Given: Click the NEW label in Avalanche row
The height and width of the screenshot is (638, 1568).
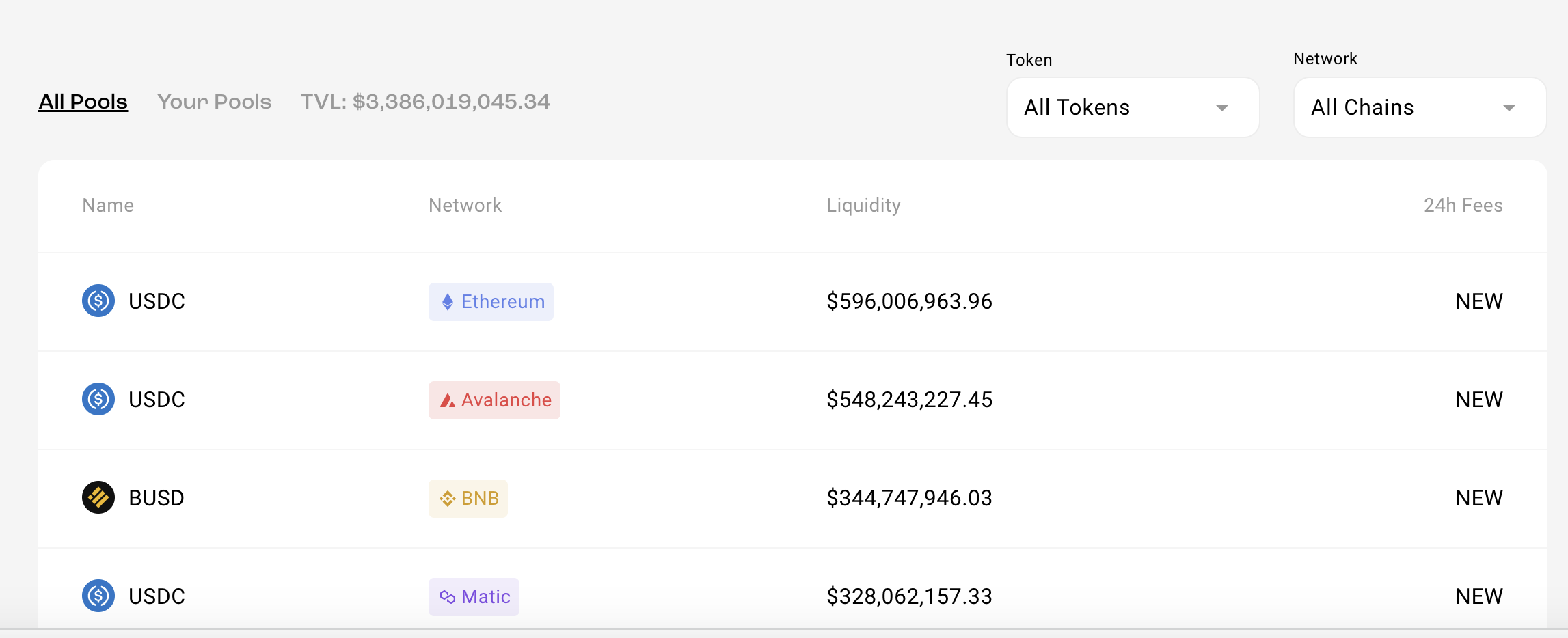Looking at the screenshot, I should pos(1478,400).
